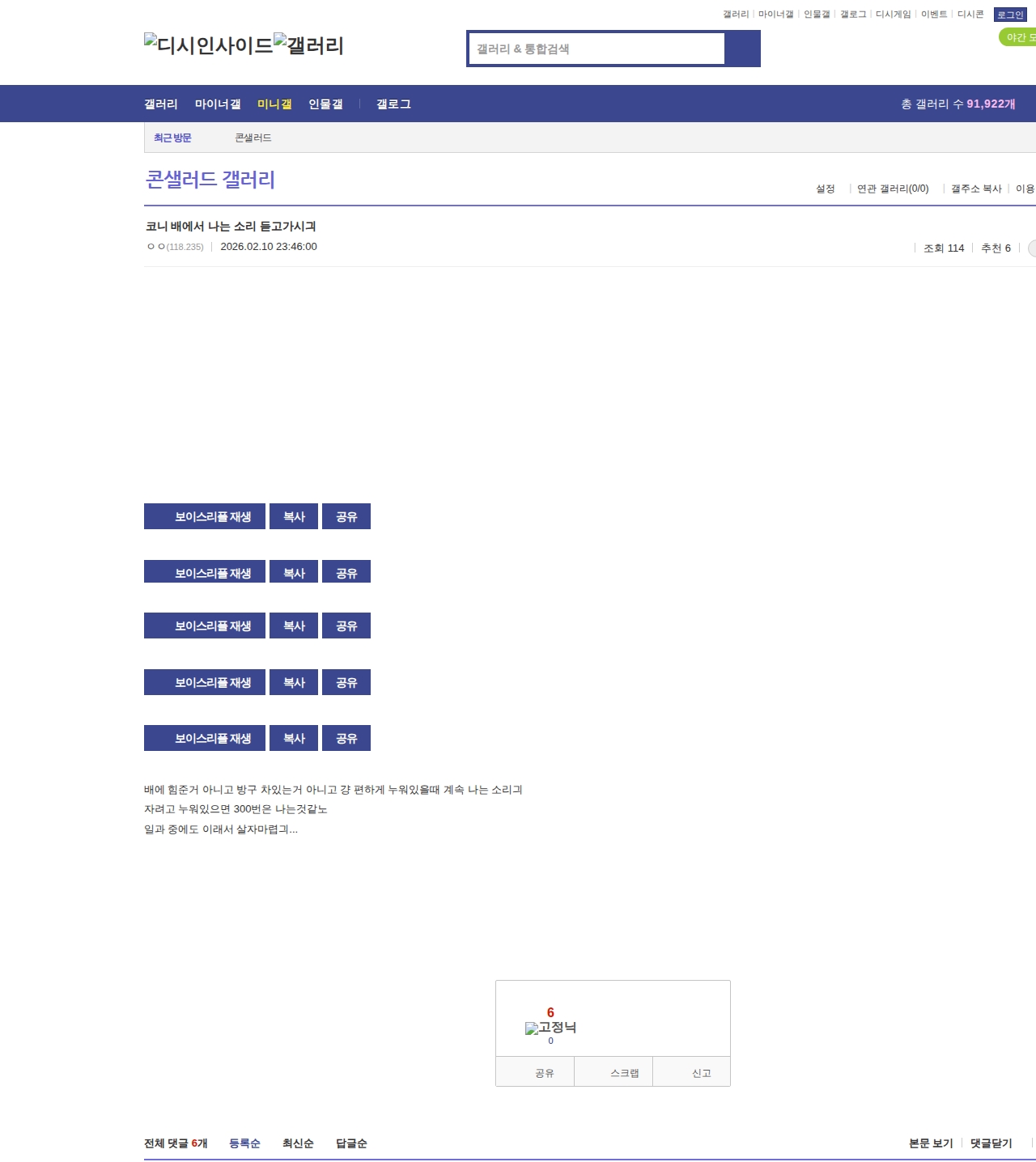Viewport: 1036px width, 1162px height.
Task: Click 갤로그 in the top utility bar
Action: click(853, 15)
